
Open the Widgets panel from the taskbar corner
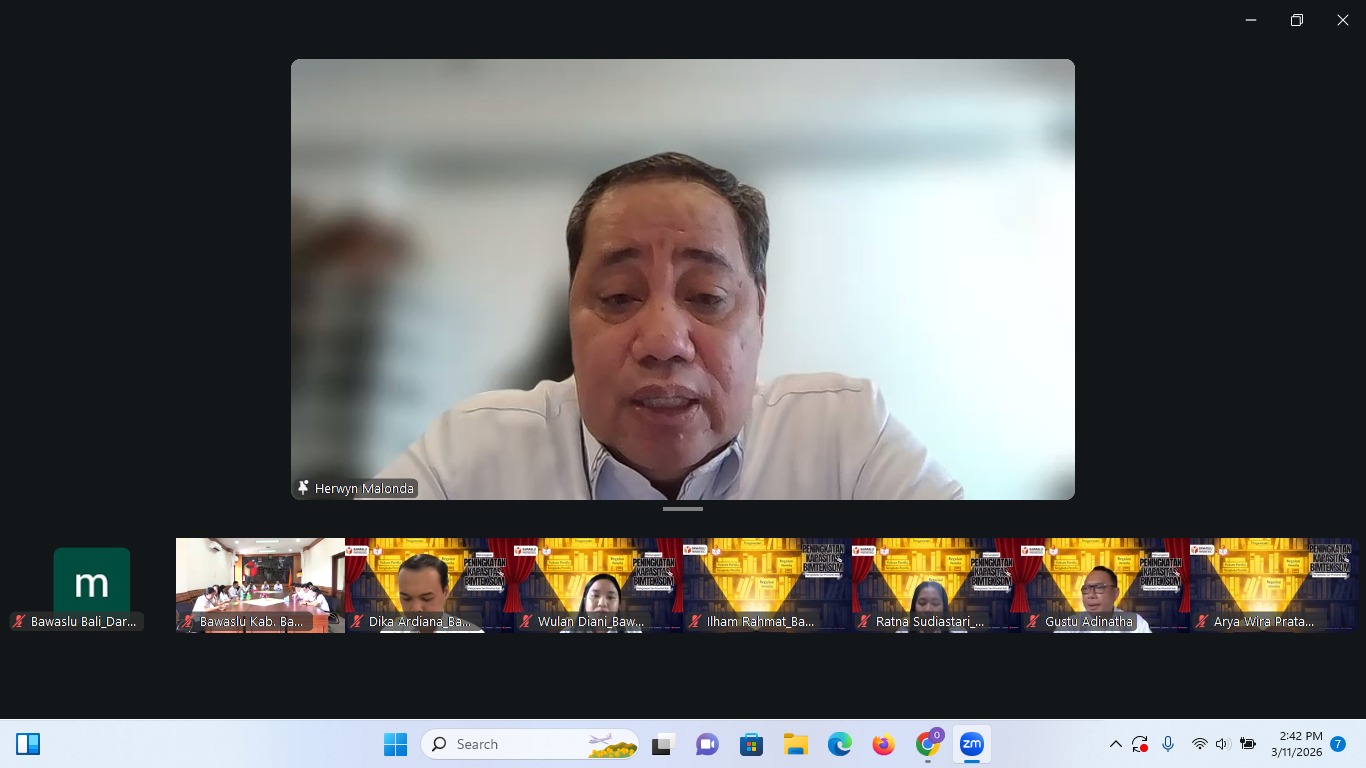29,744
